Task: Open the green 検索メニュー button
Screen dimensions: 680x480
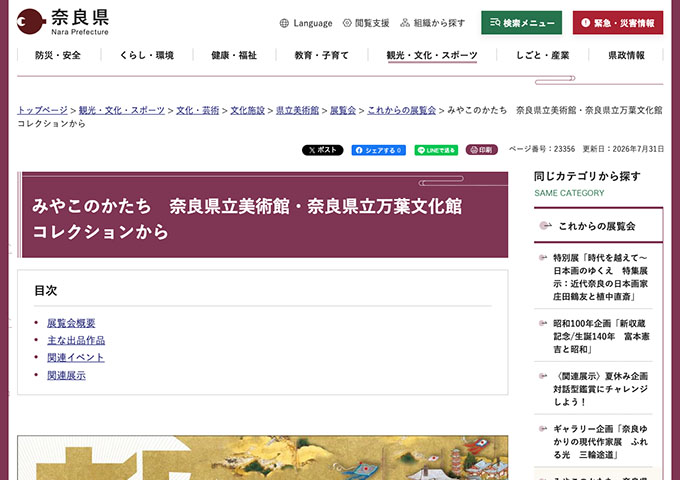Action: 521,23
